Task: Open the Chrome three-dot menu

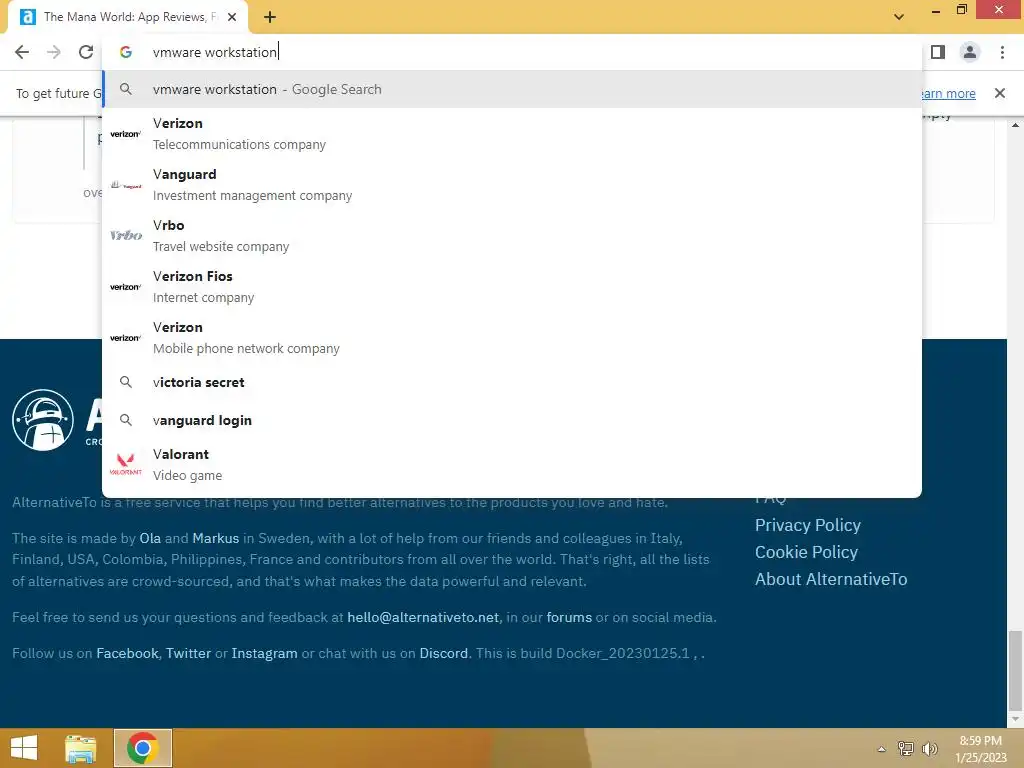Action: click(x=1002, y=52)
